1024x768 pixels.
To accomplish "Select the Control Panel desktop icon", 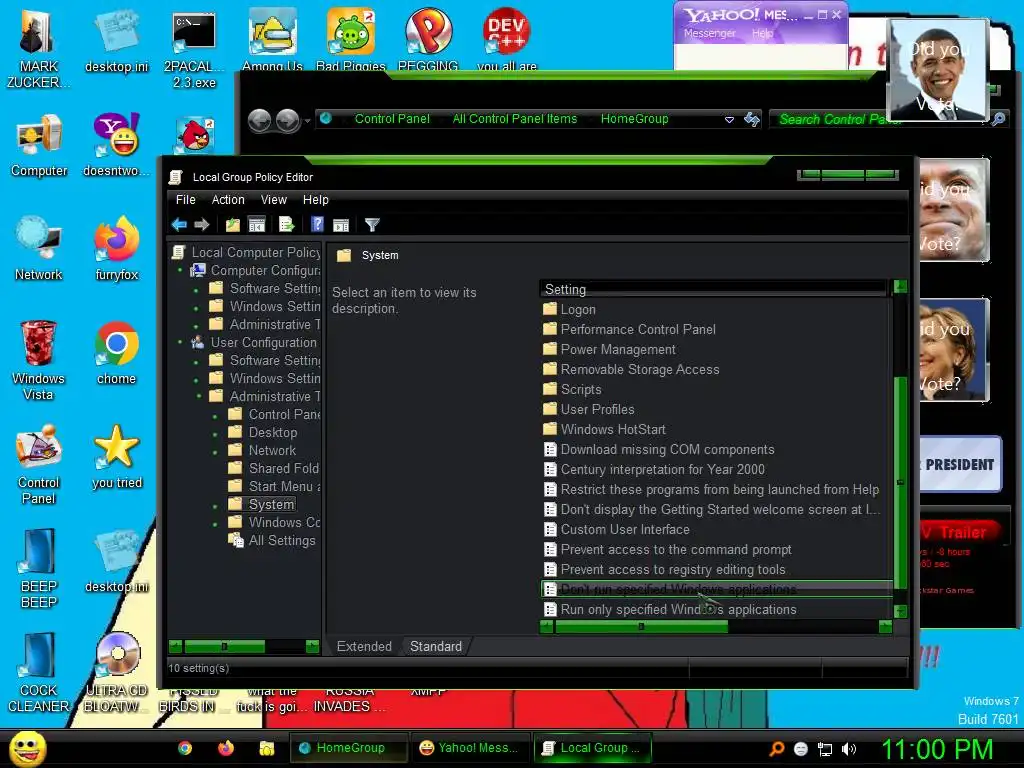I will pyautogui.click(x=39, y=465).
